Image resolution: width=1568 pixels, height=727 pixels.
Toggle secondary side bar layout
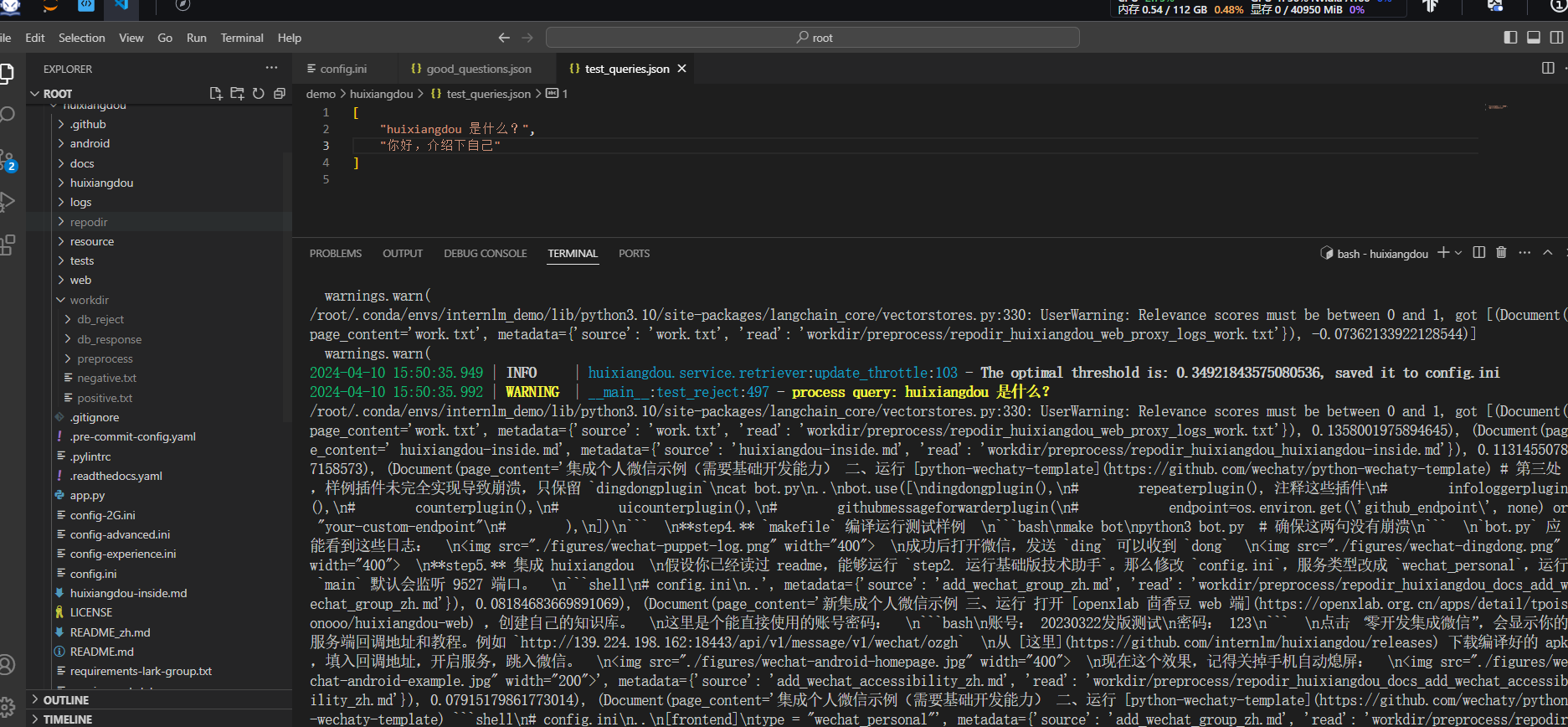pyautogui.click(x=1556, y=37)
